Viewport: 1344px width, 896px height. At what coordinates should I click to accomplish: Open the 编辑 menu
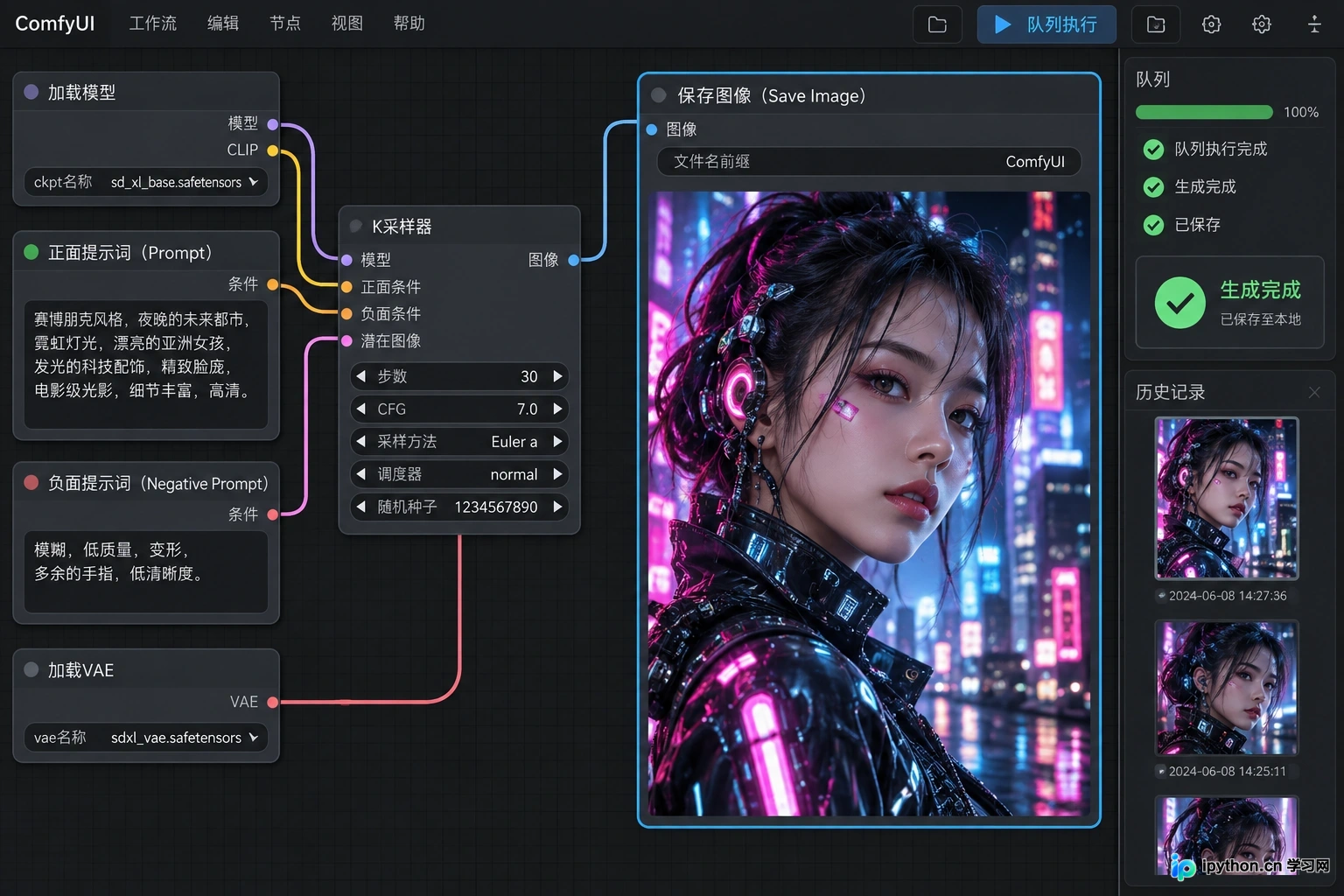tap(223, 24)
